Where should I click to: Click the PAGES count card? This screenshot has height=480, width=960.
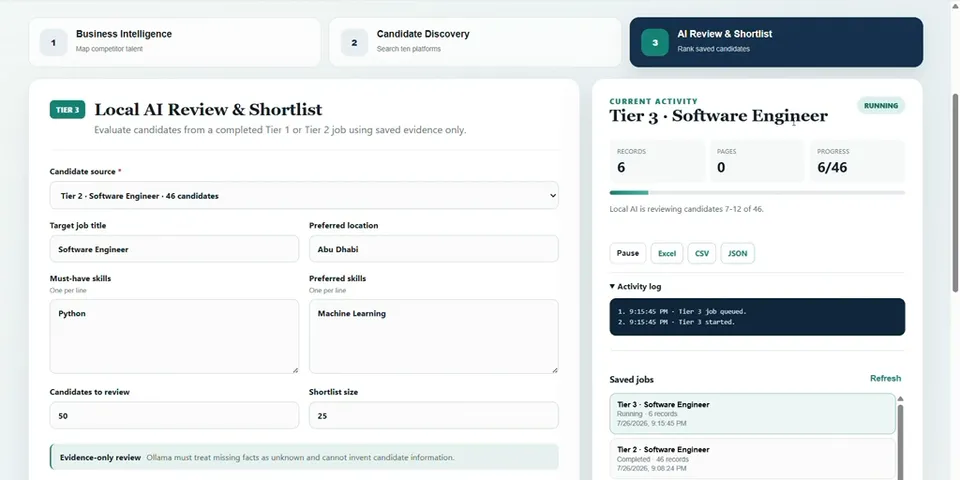pyautogui.click(x=757, y=161)
